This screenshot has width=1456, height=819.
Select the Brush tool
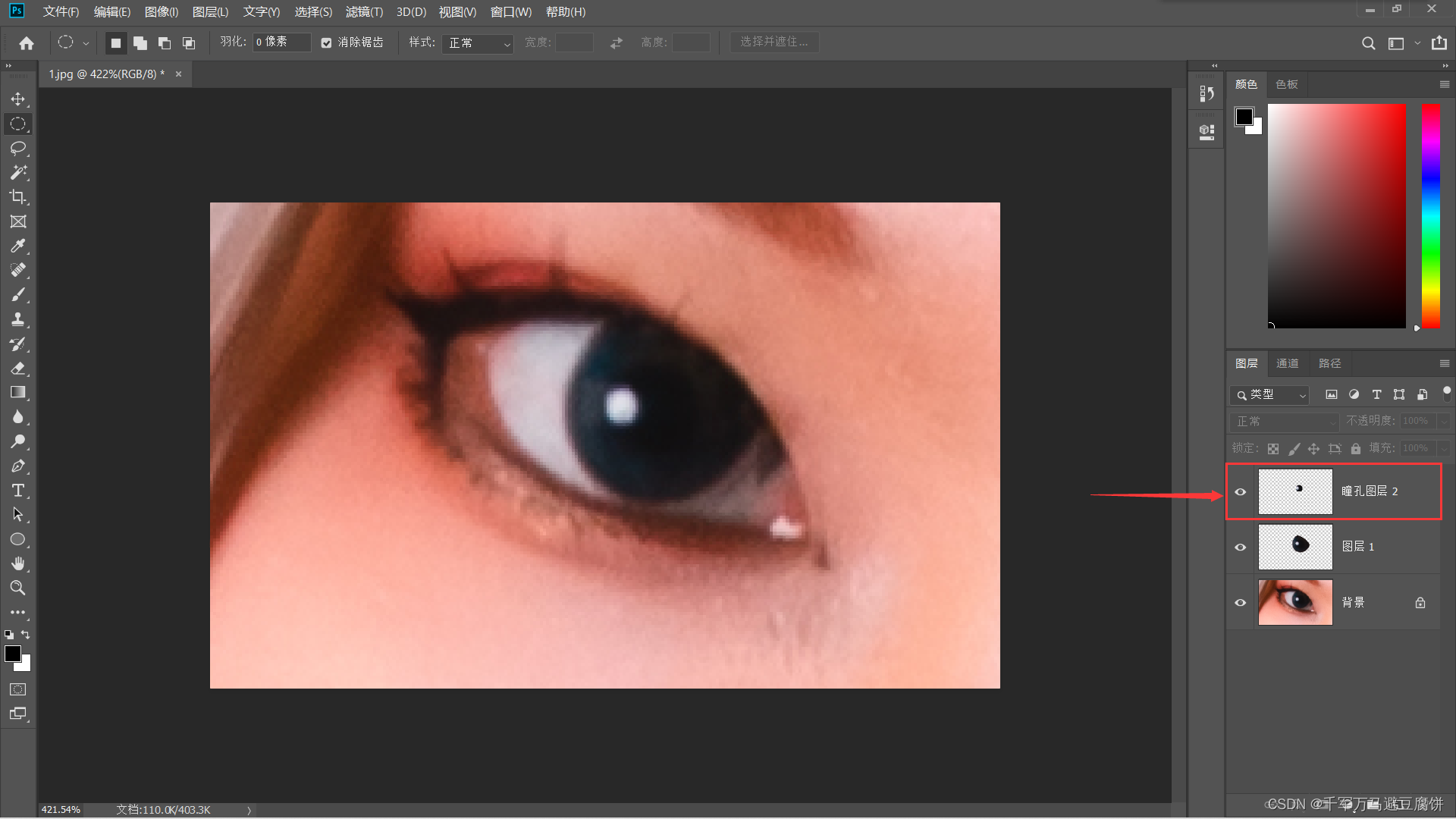(x=18, y=294)
